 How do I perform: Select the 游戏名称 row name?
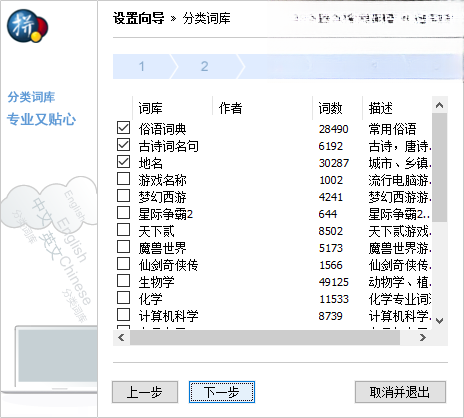tap(162, 180)
